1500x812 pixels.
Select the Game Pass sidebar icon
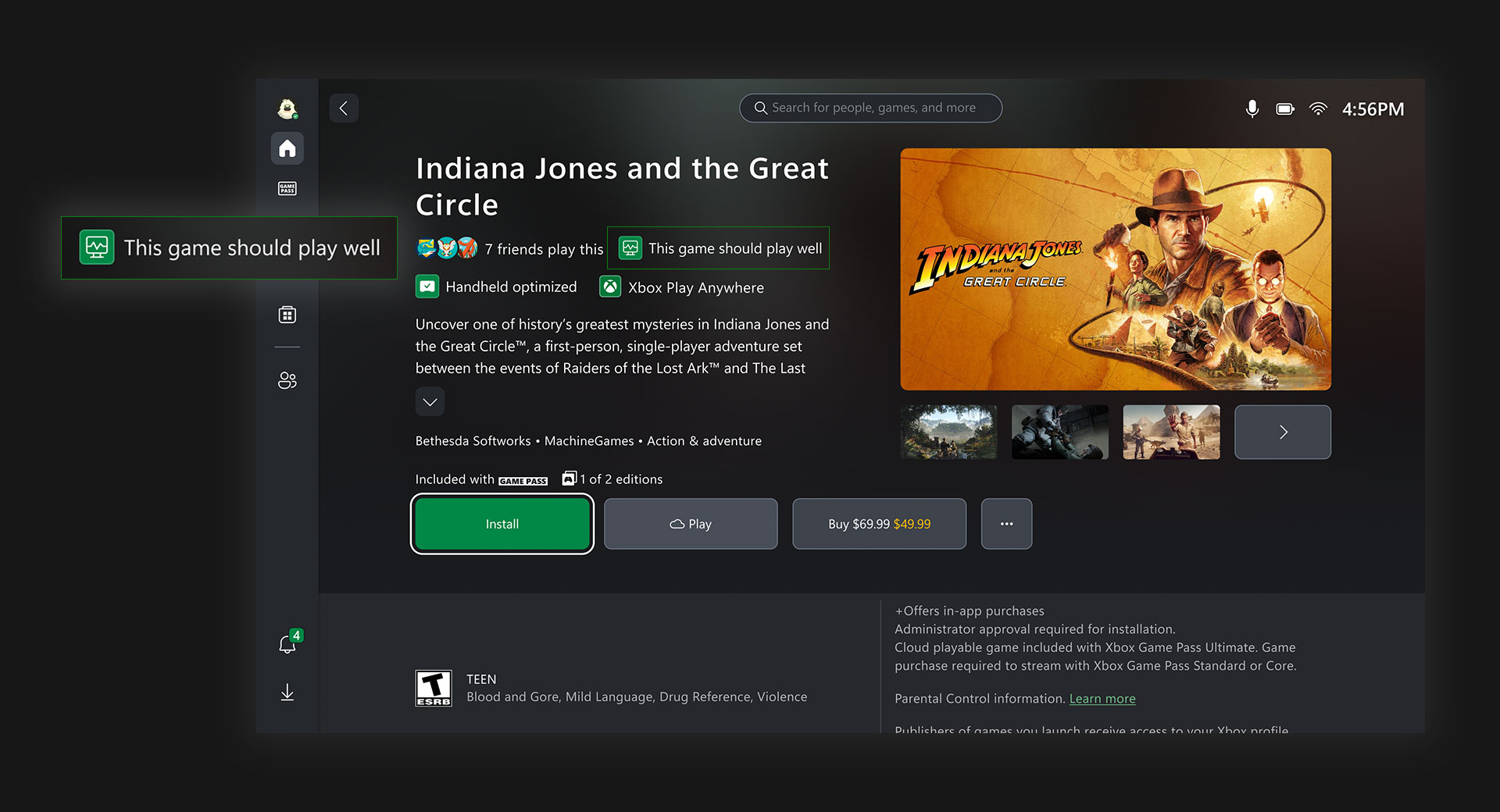click(287, 188)
